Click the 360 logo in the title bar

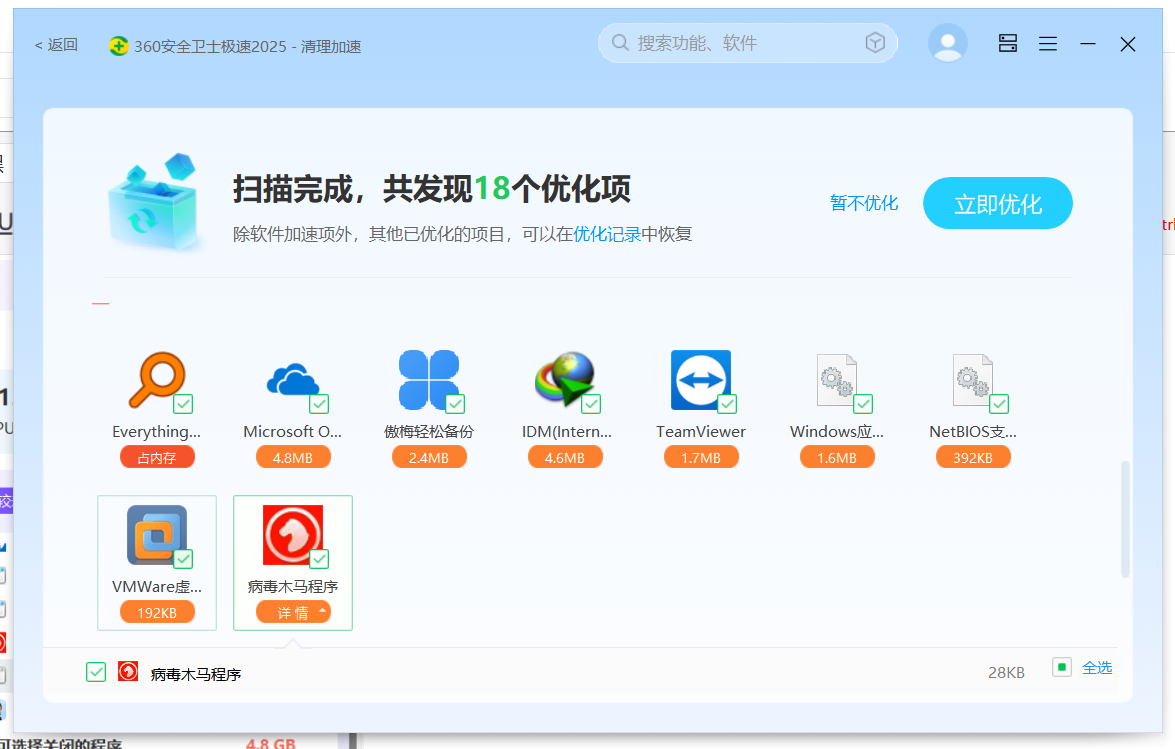(x=118, y=46)
